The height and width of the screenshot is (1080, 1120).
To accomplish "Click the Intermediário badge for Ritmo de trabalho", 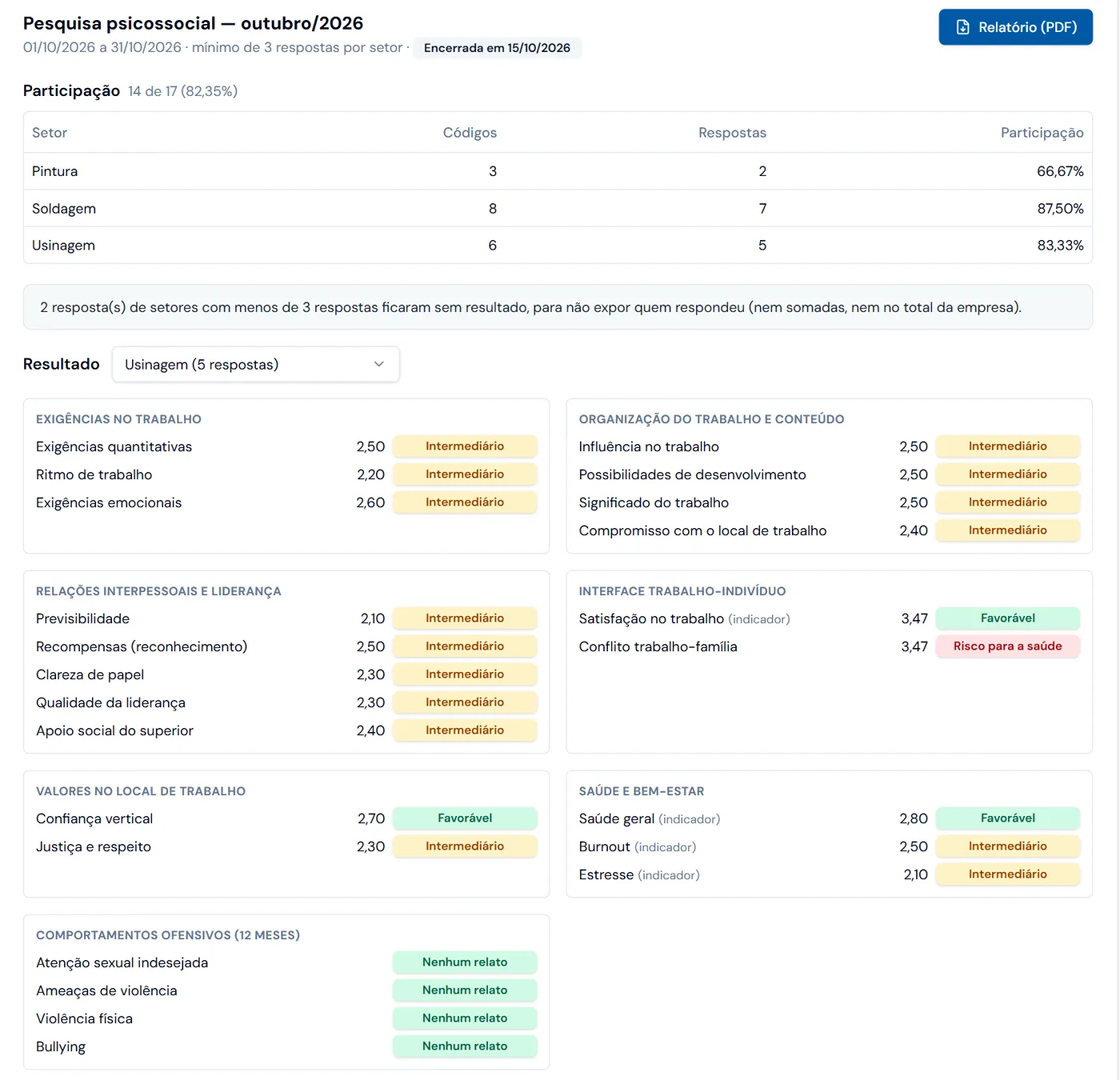I will click(x=465, y=474).
